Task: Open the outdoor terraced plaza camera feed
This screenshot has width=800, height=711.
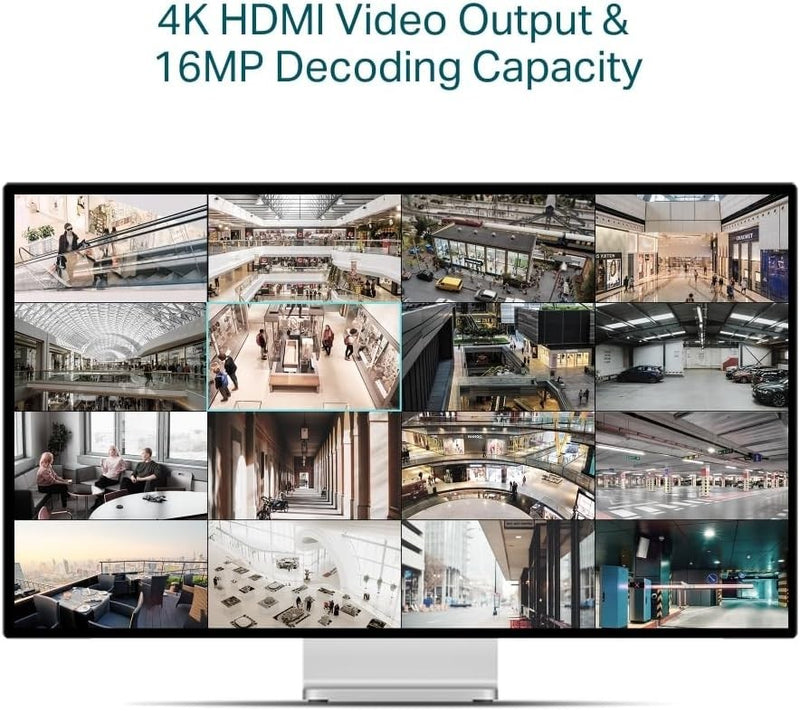Action: [498, 357]
